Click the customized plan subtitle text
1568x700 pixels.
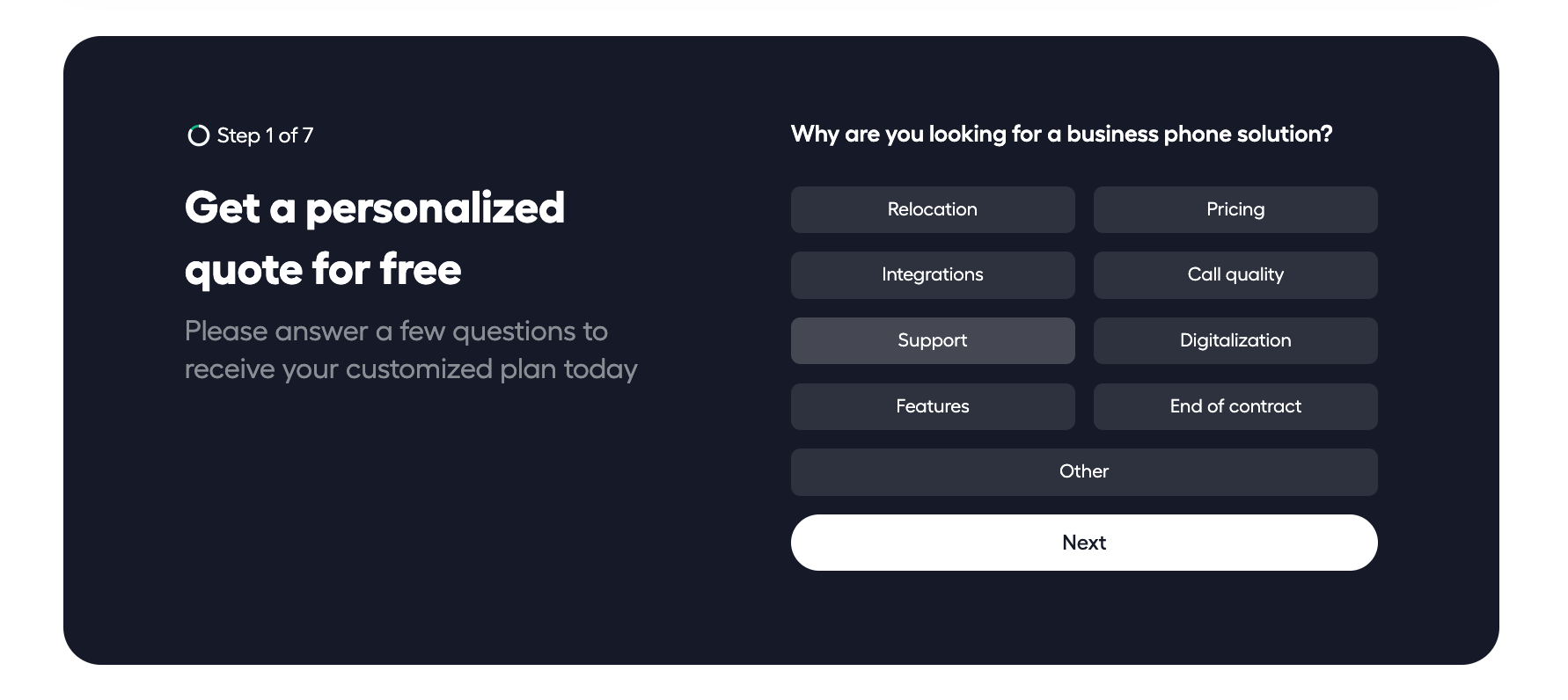point(410,349)
